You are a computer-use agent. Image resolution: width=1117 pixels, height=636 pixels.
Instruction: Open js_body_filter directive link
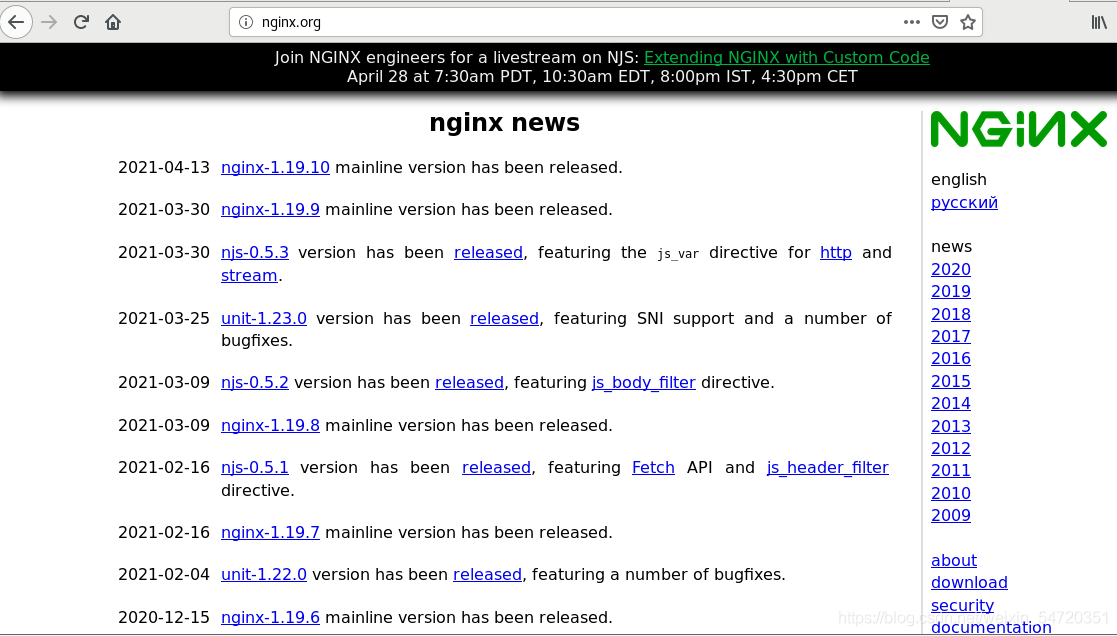click(x=643, y=382)
